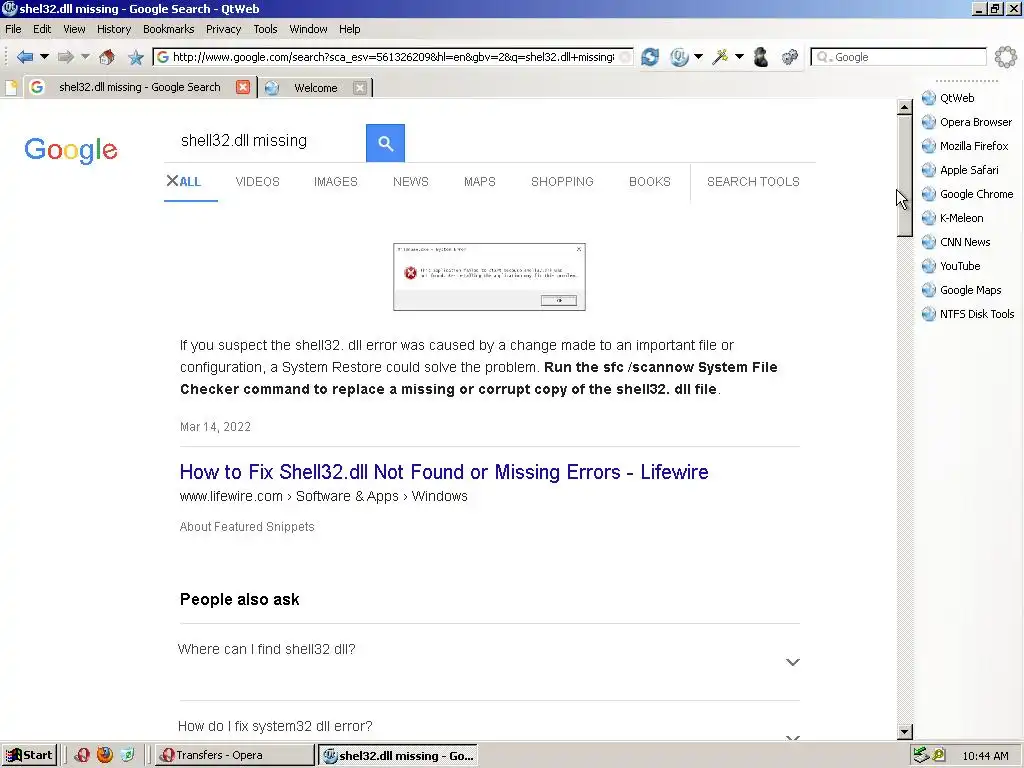Open settings with the gears icon
Viewport: 1024px width, 768px height.
(790, 57)
